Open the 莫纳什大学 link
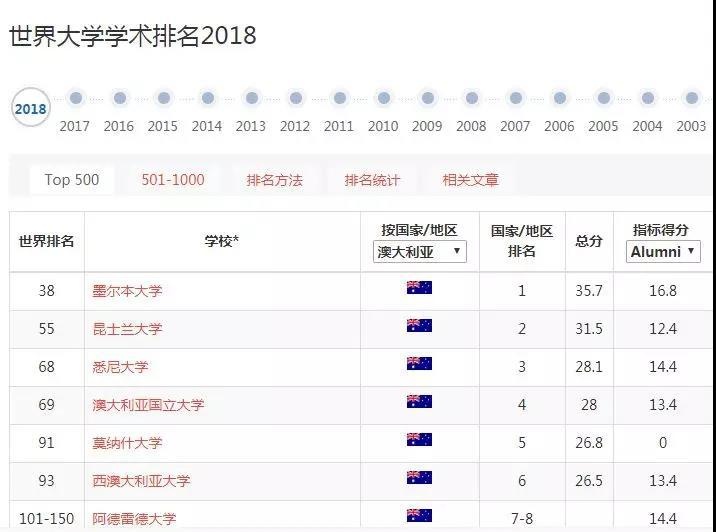 click(x=127, y=442)
